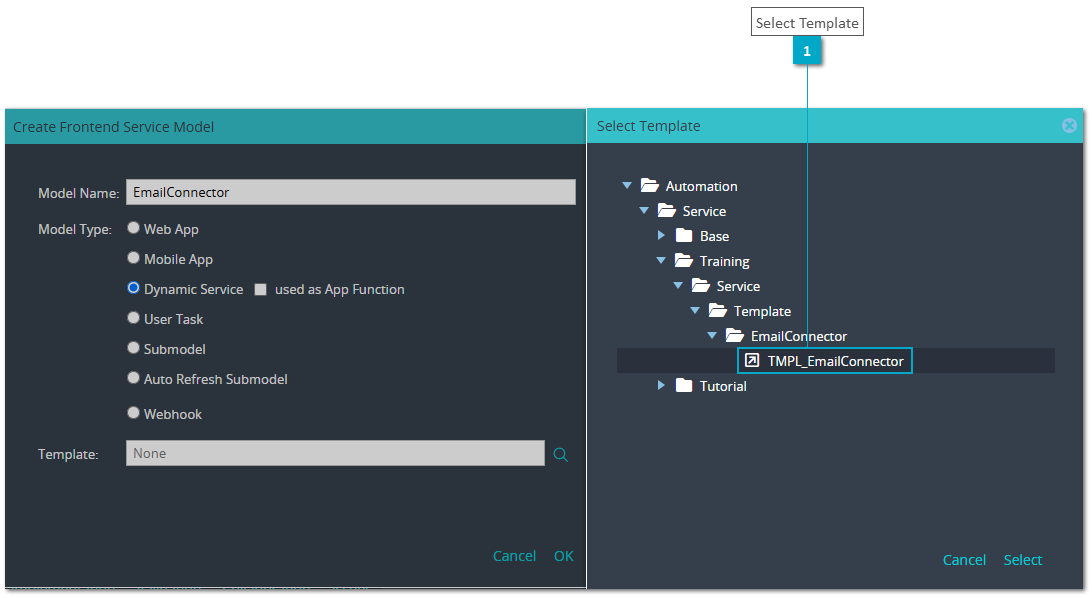This screenshot has height=598, width=1092.
Task: Click the TMPL_EmailConnector template file icon
Action: click(752, 361)
